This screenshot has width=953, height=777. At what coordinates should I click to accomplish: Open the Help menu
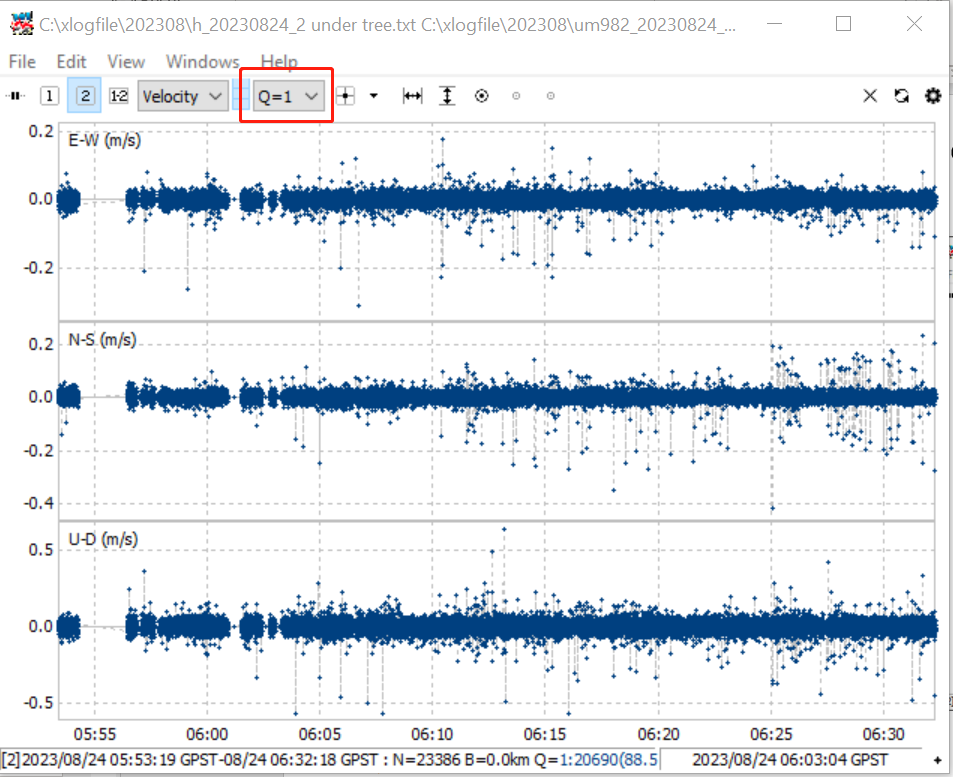[x=279, y=62]
